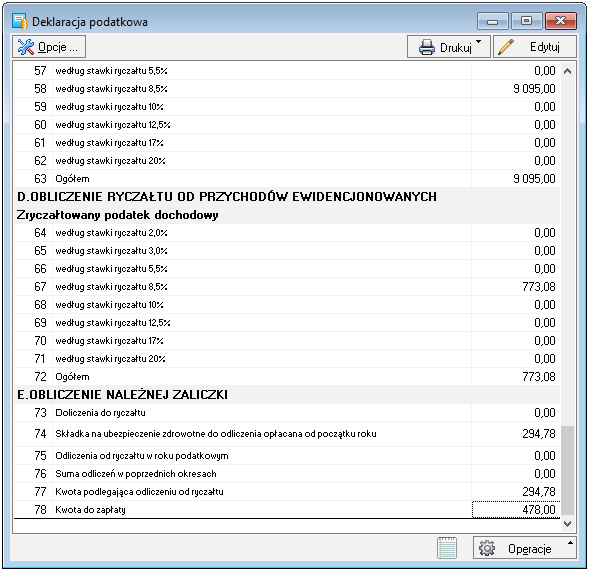Open the notepad icon beside Operacje

coord(447,548)
